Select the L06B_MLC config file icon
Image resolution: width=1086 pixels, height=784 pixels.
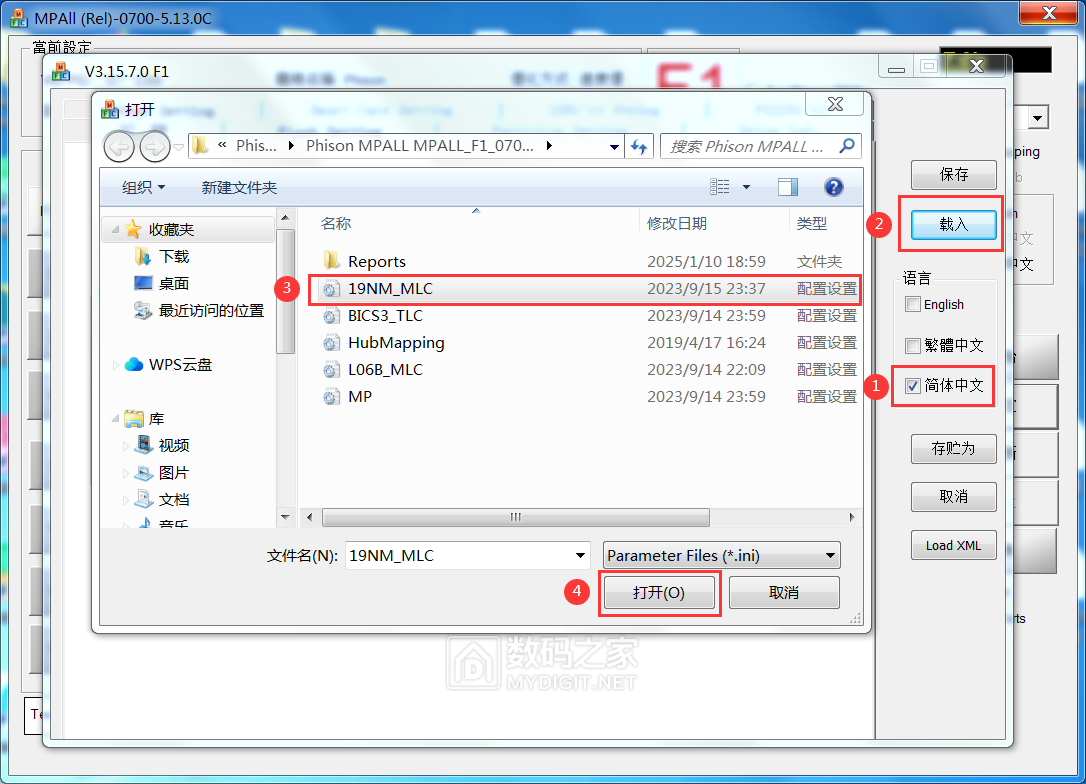(332, 370)
